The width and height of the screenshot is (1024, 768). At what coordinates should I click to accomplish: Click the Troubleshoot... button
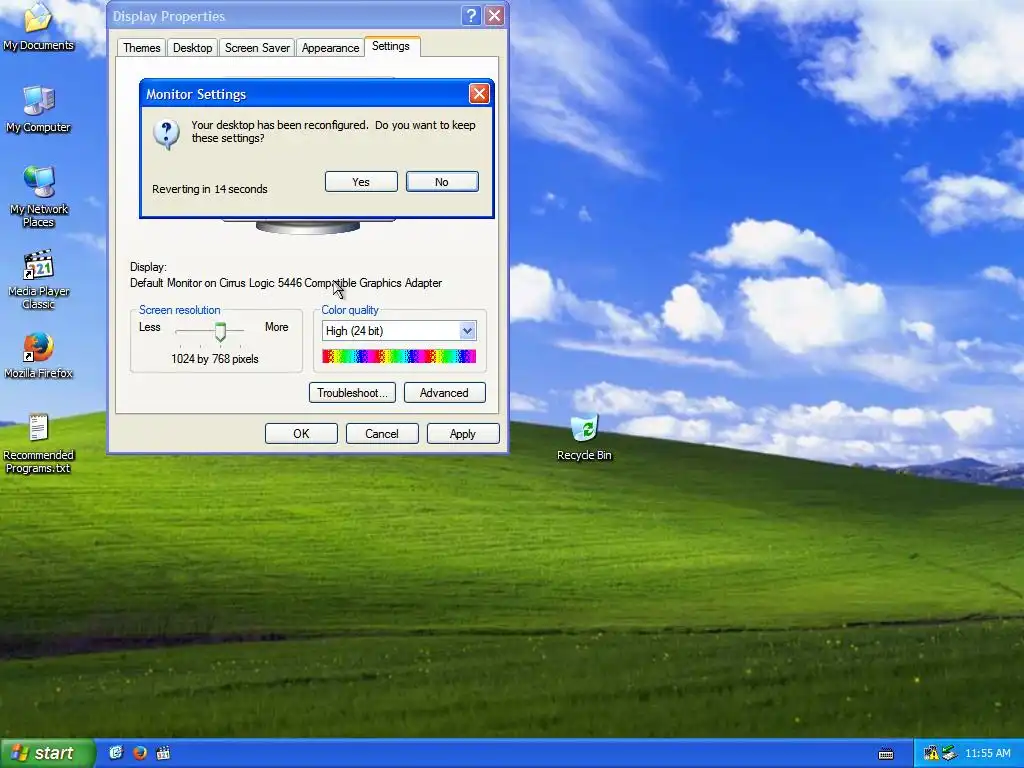point(352,392)
